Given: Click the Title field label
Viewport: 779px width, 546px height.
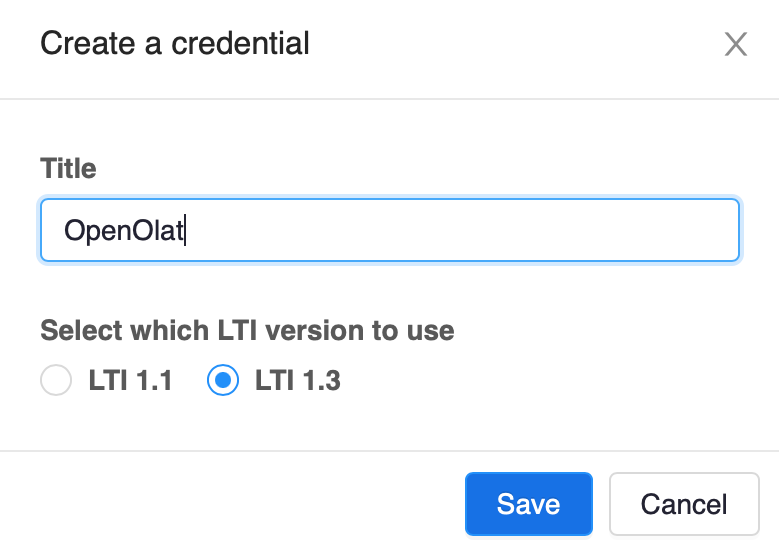Looking at the screenshot, I should click(x=68, y=168).
